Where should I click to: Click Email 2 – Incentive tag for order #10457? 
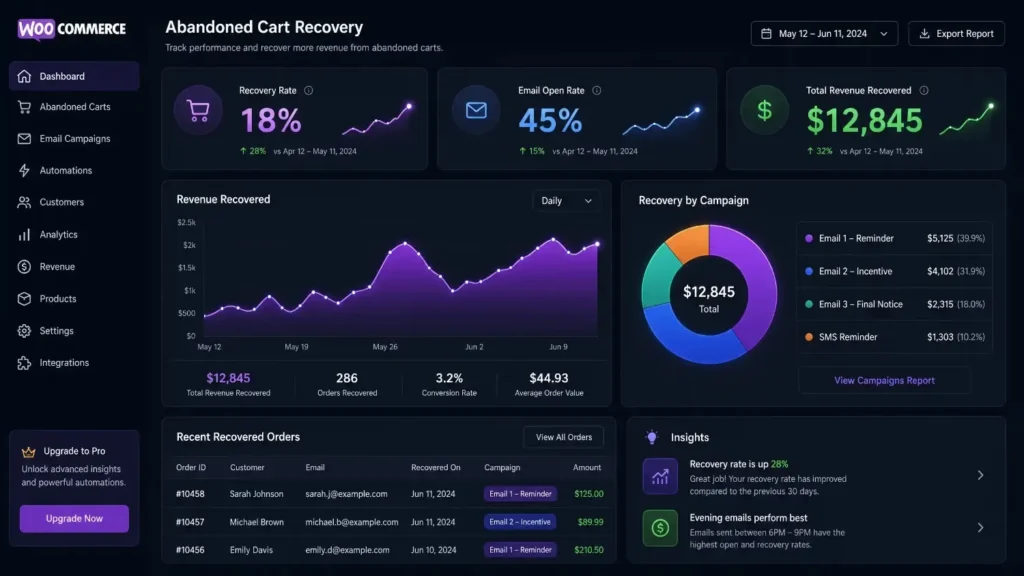point(520,522)
